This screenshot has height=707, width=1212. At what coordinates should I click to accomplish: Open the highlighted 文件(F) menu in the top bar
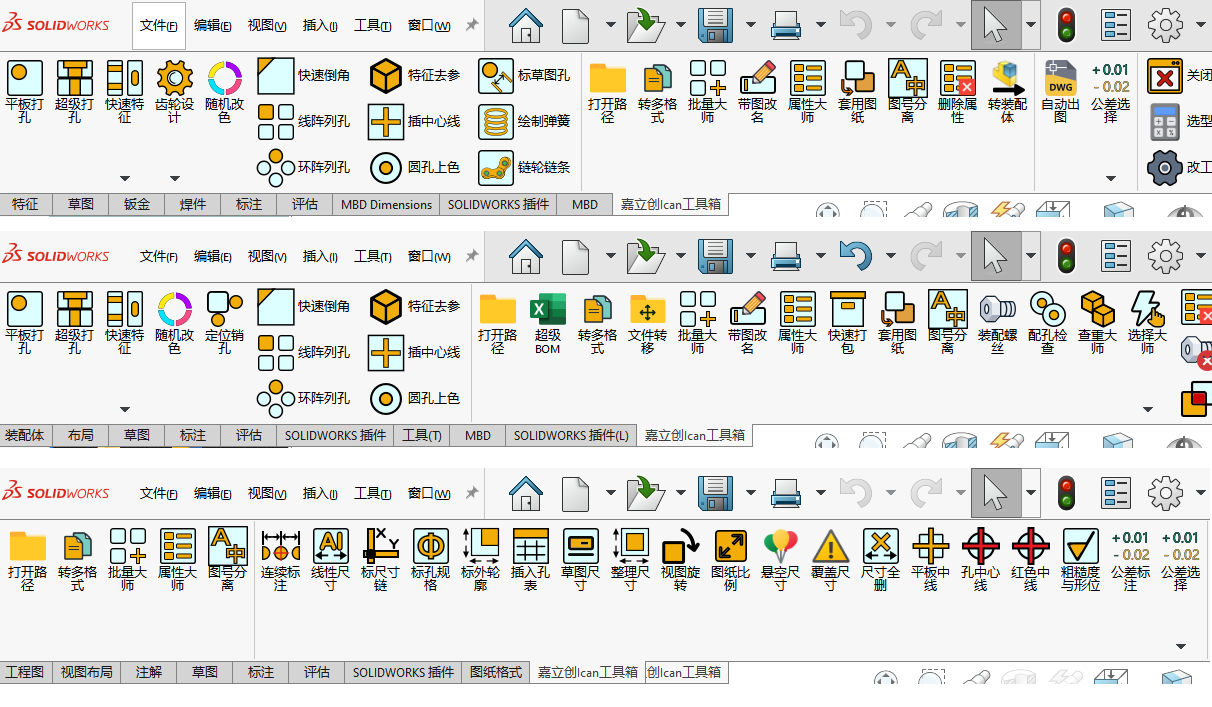(159, 26)
